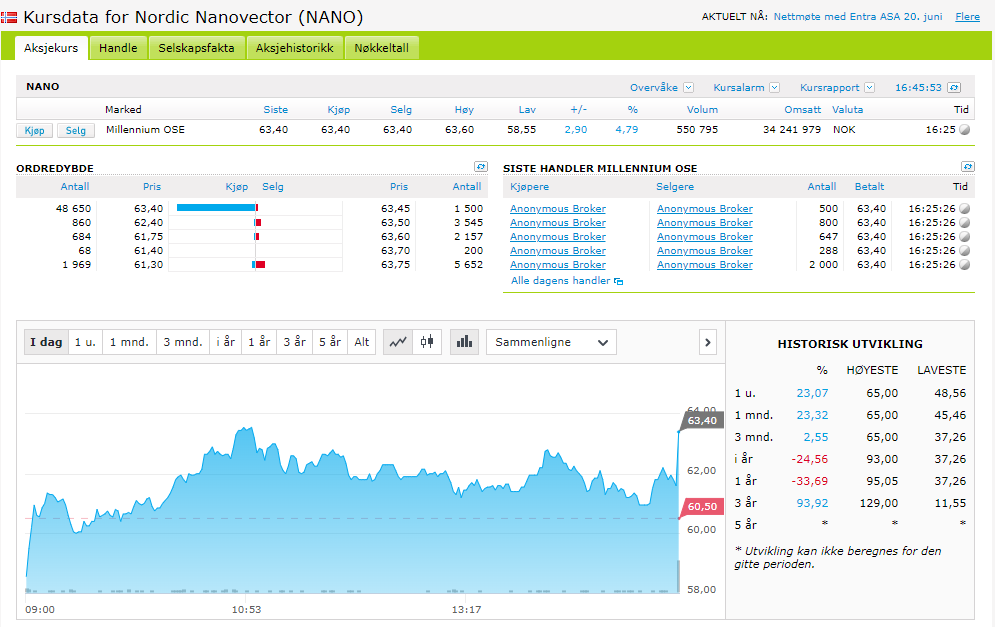This screenshot has height=627, width=995.
Task: Click the 10:53 time label on chart axis
Action: 246,609
